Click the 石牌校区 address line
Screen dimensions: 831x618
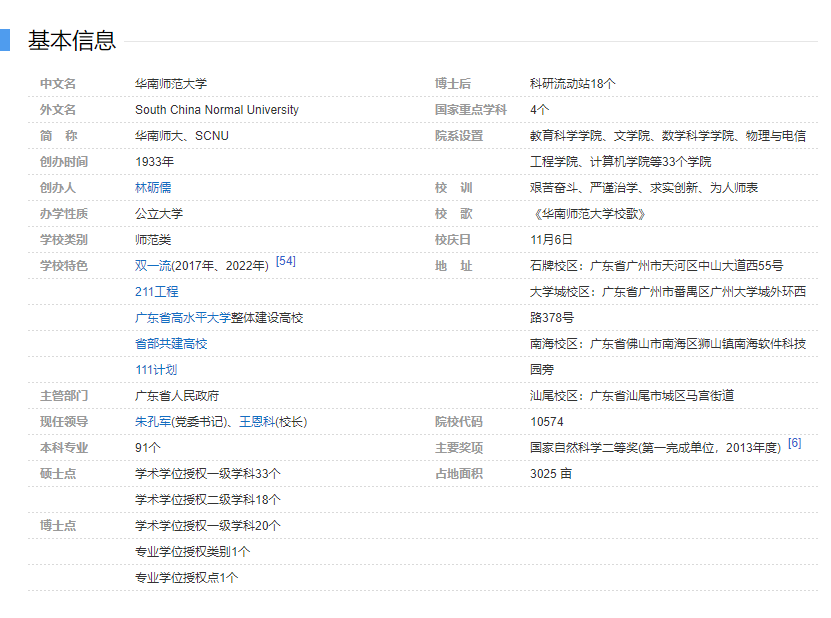point(656,266)
